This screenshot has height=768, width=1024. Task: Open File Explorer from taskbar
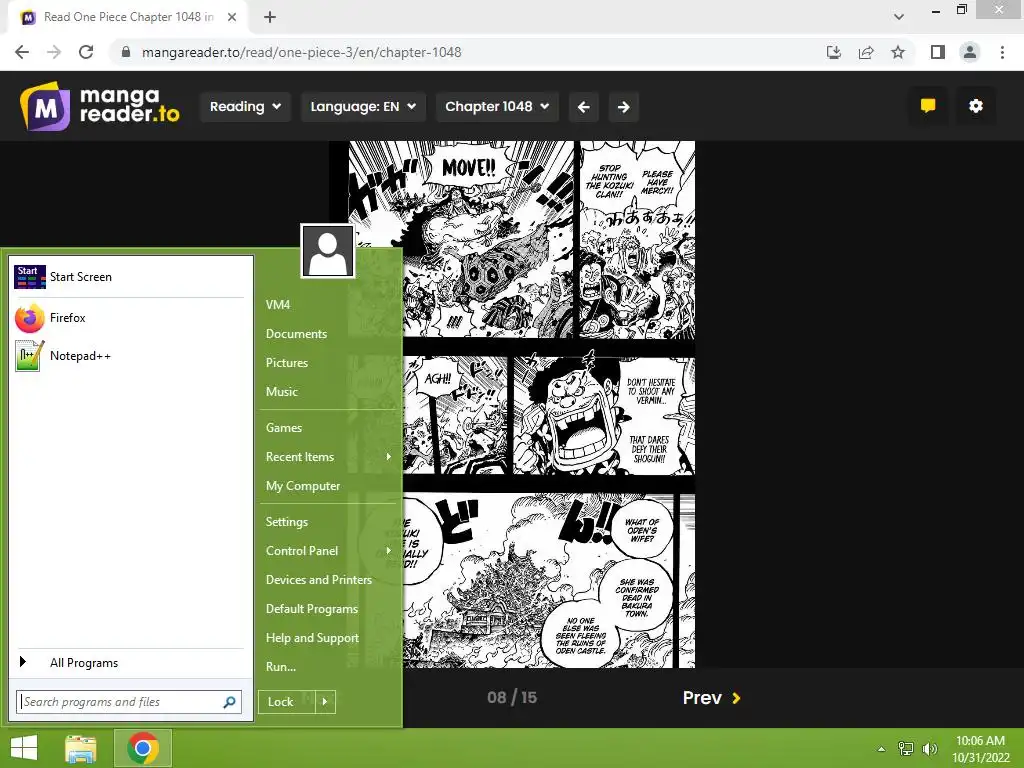(x=81, y=748)
